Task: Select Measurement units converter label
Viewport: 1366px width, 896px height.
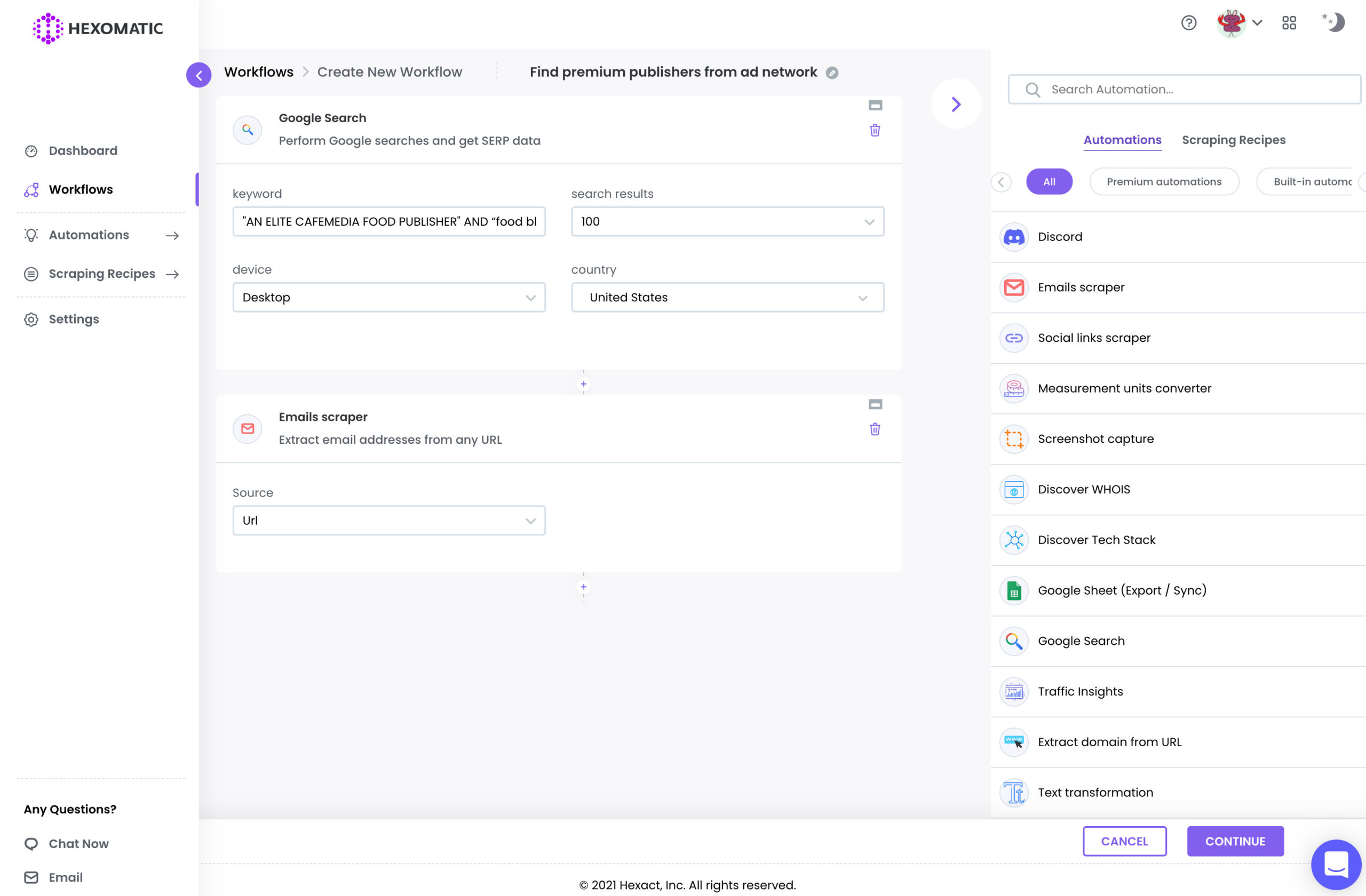Action: click(1124, 388)
